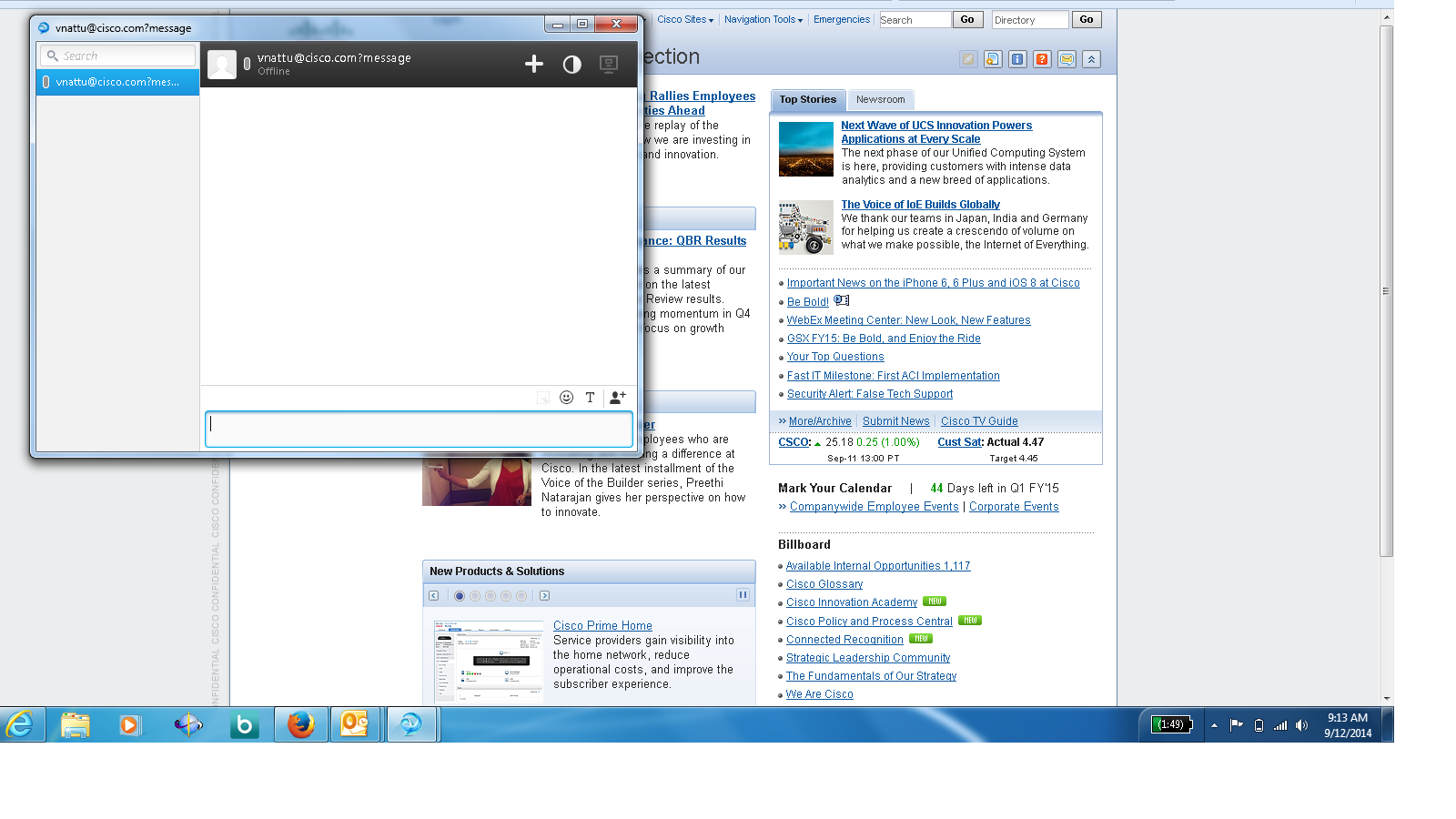
Task: Click the blue info icon on intranet toolbar
Action: [1017, 59]
